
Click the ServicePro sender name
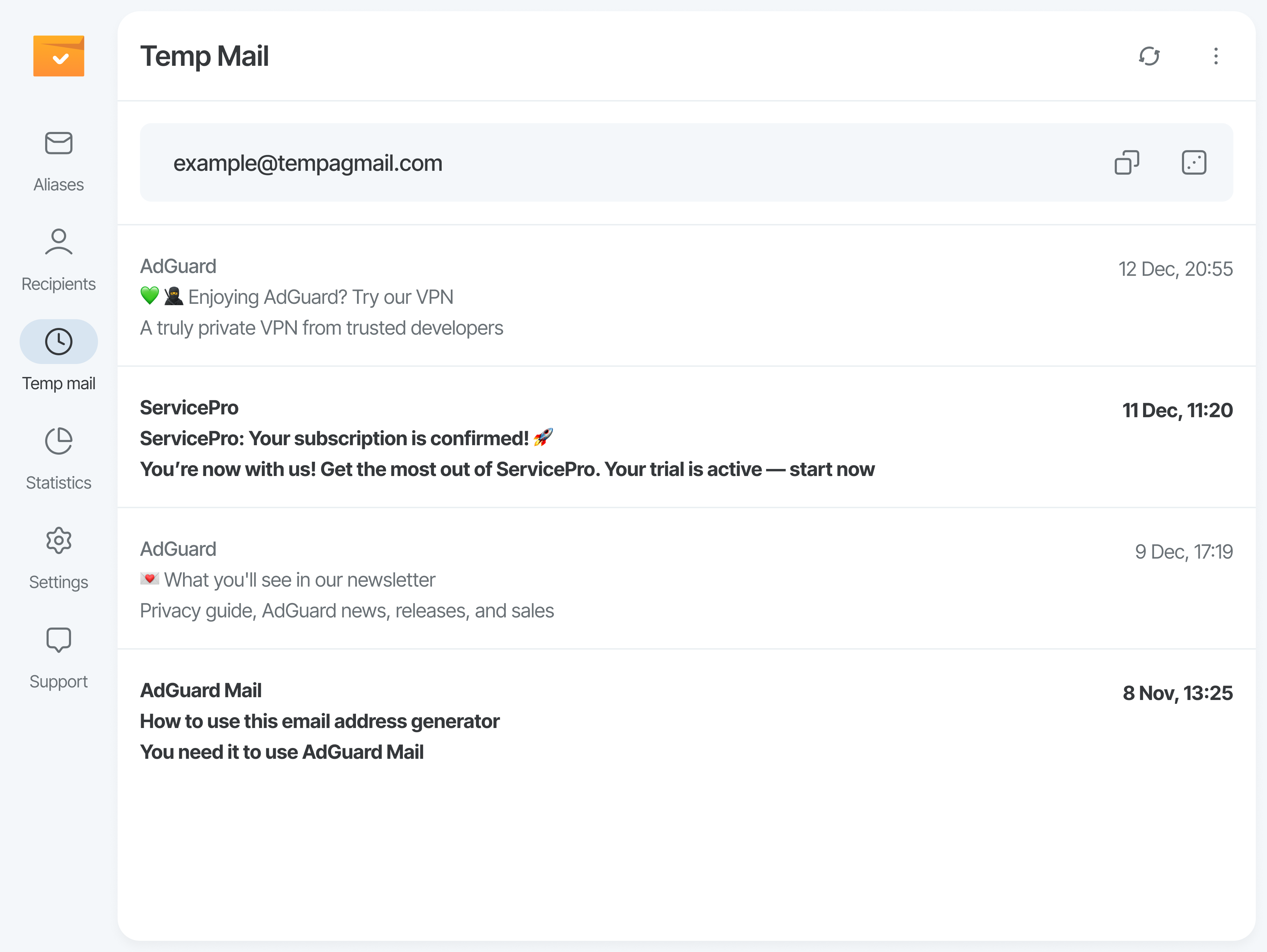click(x=189, y=408)
